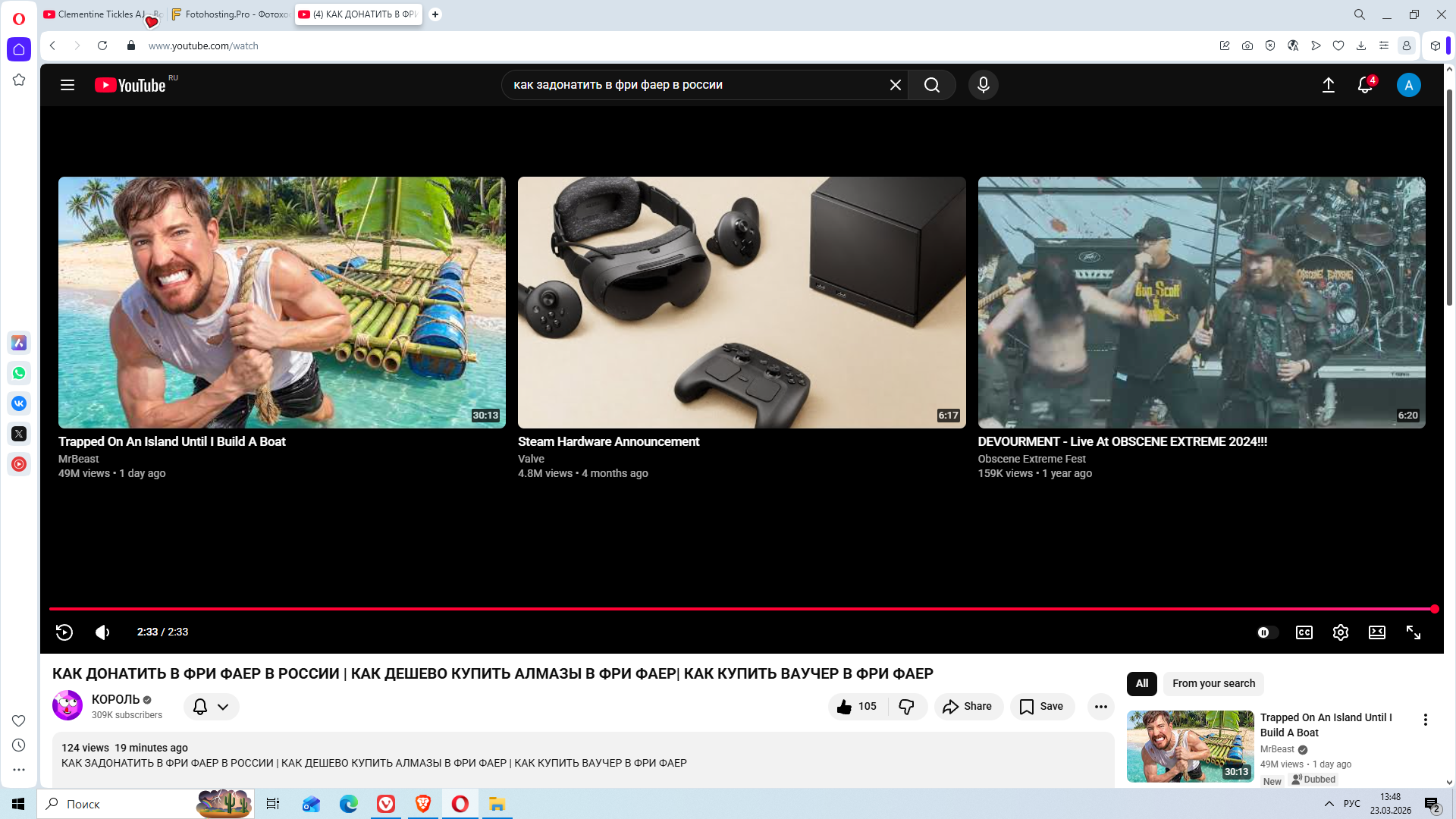Click the Share button
1456x819 pixels.
tap(968, 706)
